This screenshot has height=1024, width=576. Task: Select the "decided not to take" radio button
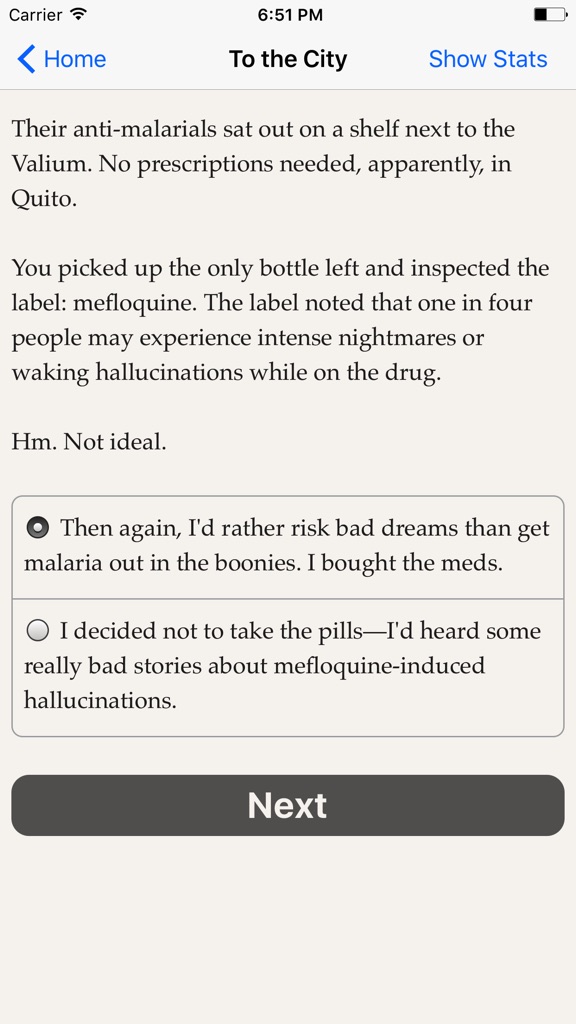38,631
